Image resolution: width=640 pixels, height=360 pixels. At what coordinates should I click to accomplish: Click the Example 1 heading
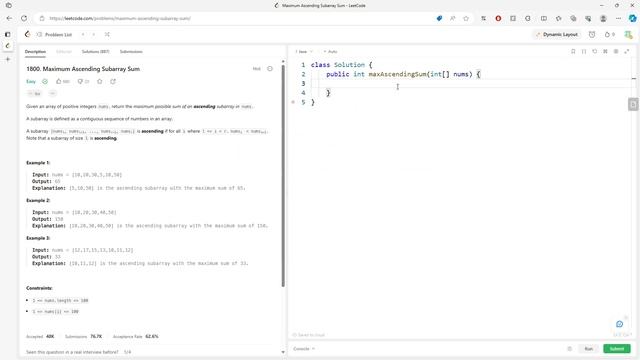(38, 163)
